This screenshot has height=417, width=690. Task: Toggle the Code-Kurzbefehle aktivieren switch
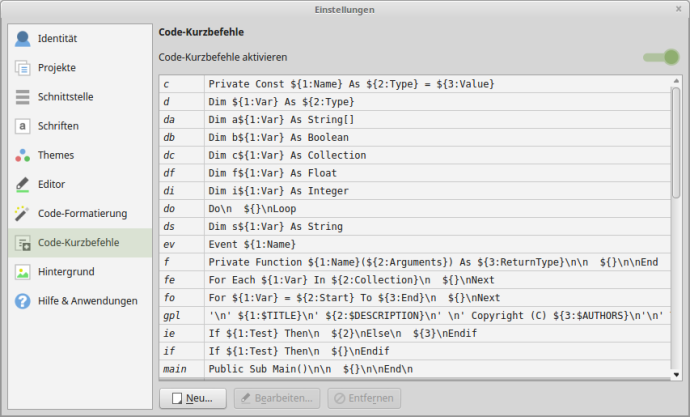point(661,57)
